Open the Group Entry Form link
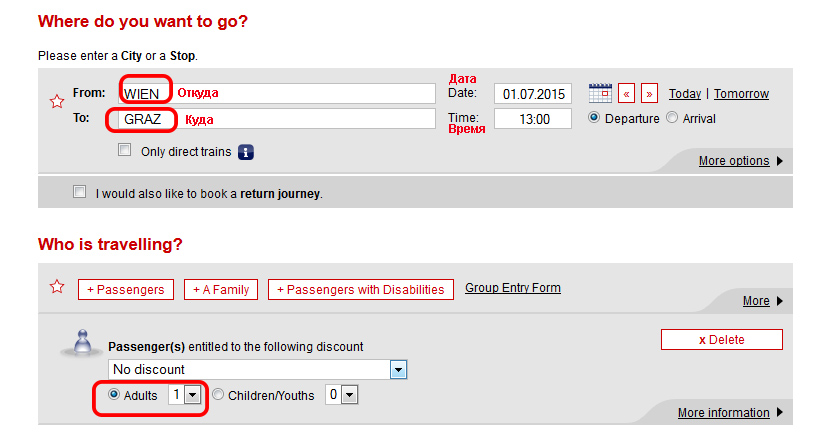The image size is (834, 435). (513, 288)
